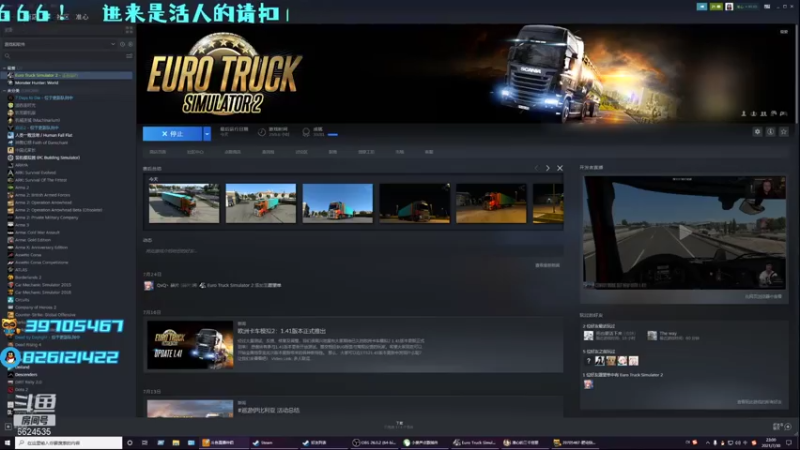The height and width of the screenshot is (450, 800).
Task: Select Assetto Corsa Competizione entry
Action: point(66,262)
